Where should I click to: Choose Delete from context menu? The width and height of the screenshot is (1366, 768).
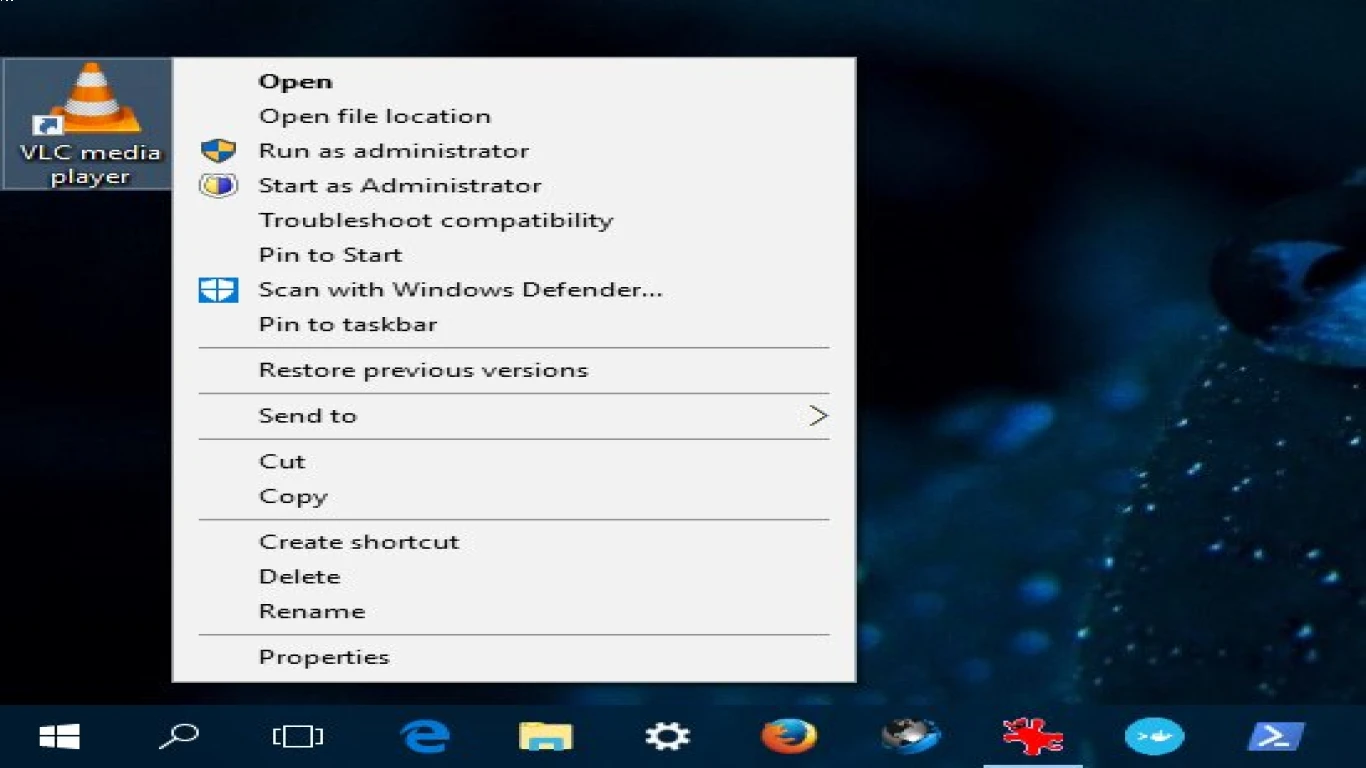click(x=300, y=577)
